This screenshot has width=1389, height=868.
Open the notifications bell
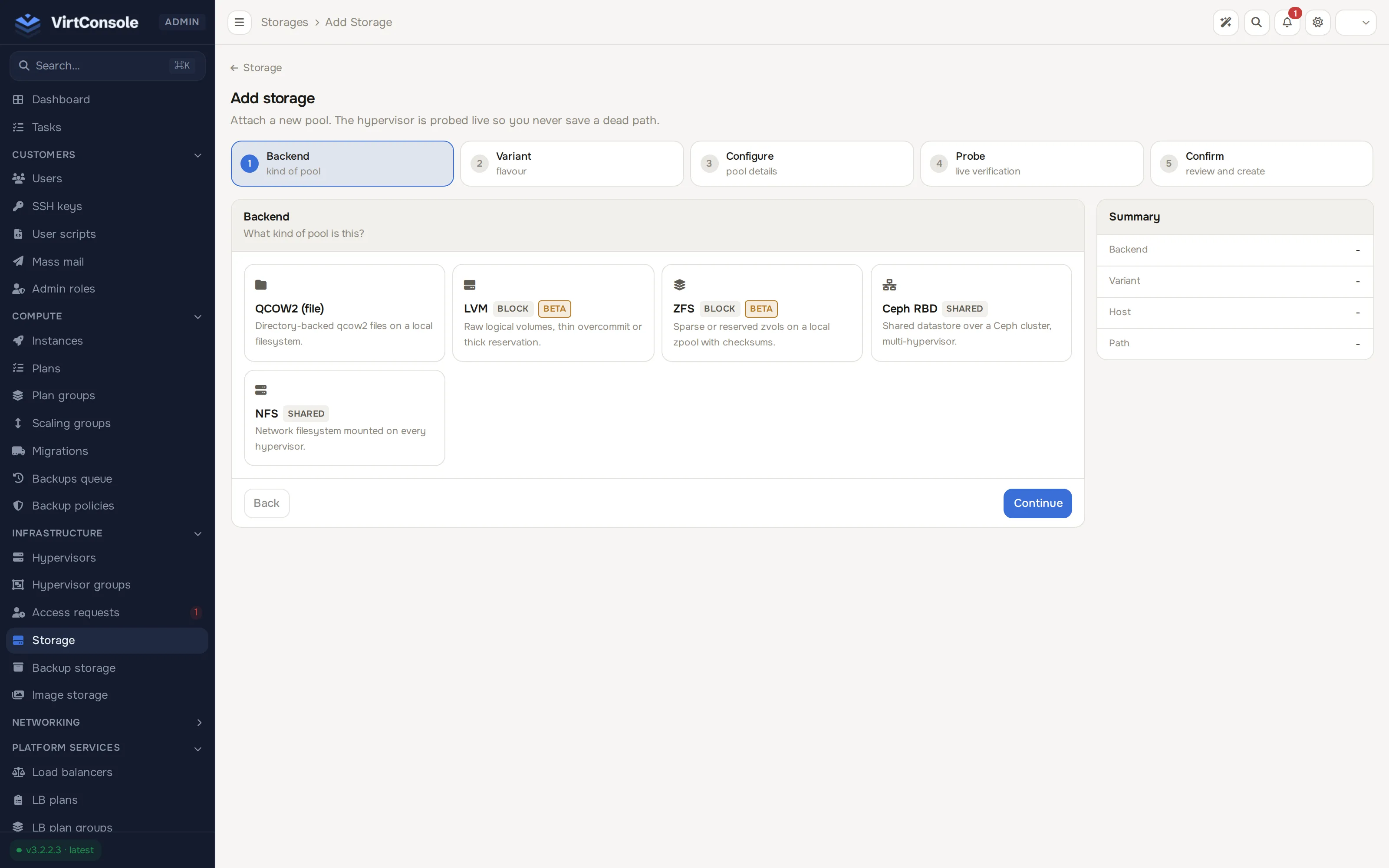1287,23
